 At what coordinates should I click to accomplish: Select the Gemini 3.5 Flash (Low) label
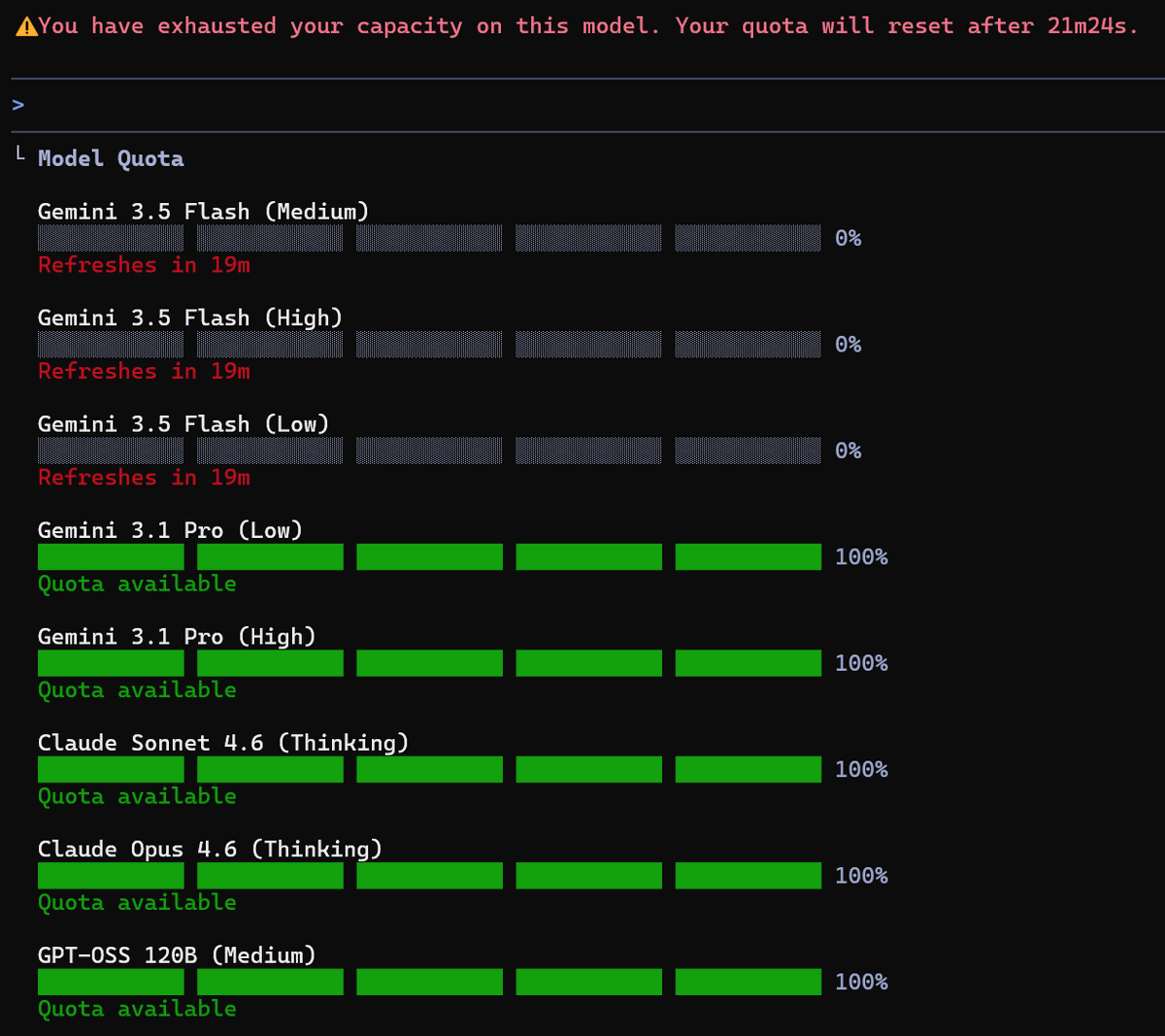[x=183, y=424]
